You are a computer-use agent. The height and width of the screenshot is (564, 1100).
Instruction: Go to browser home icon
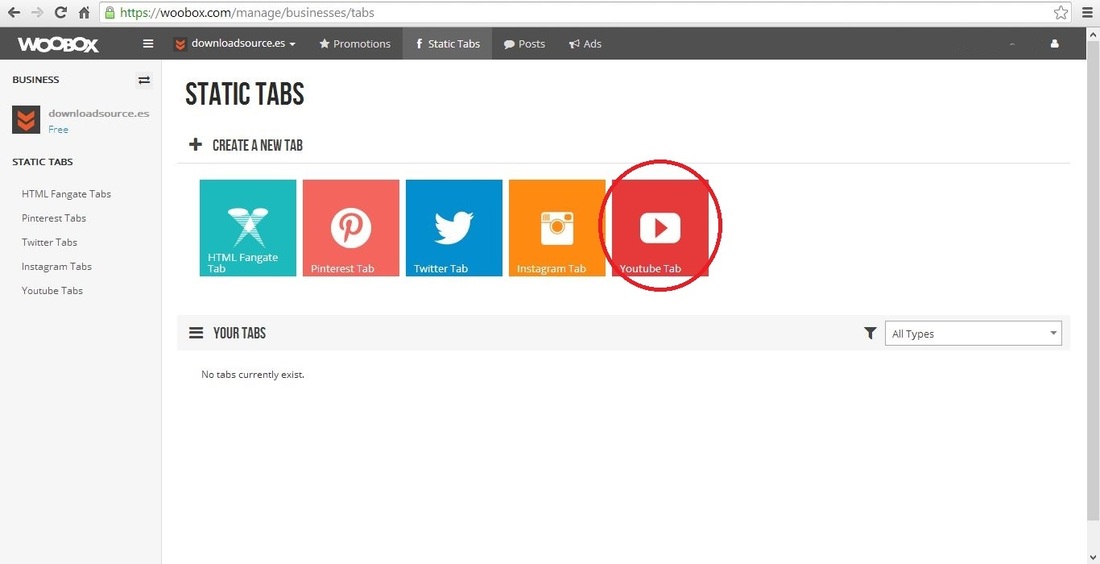tap(84, 13)
